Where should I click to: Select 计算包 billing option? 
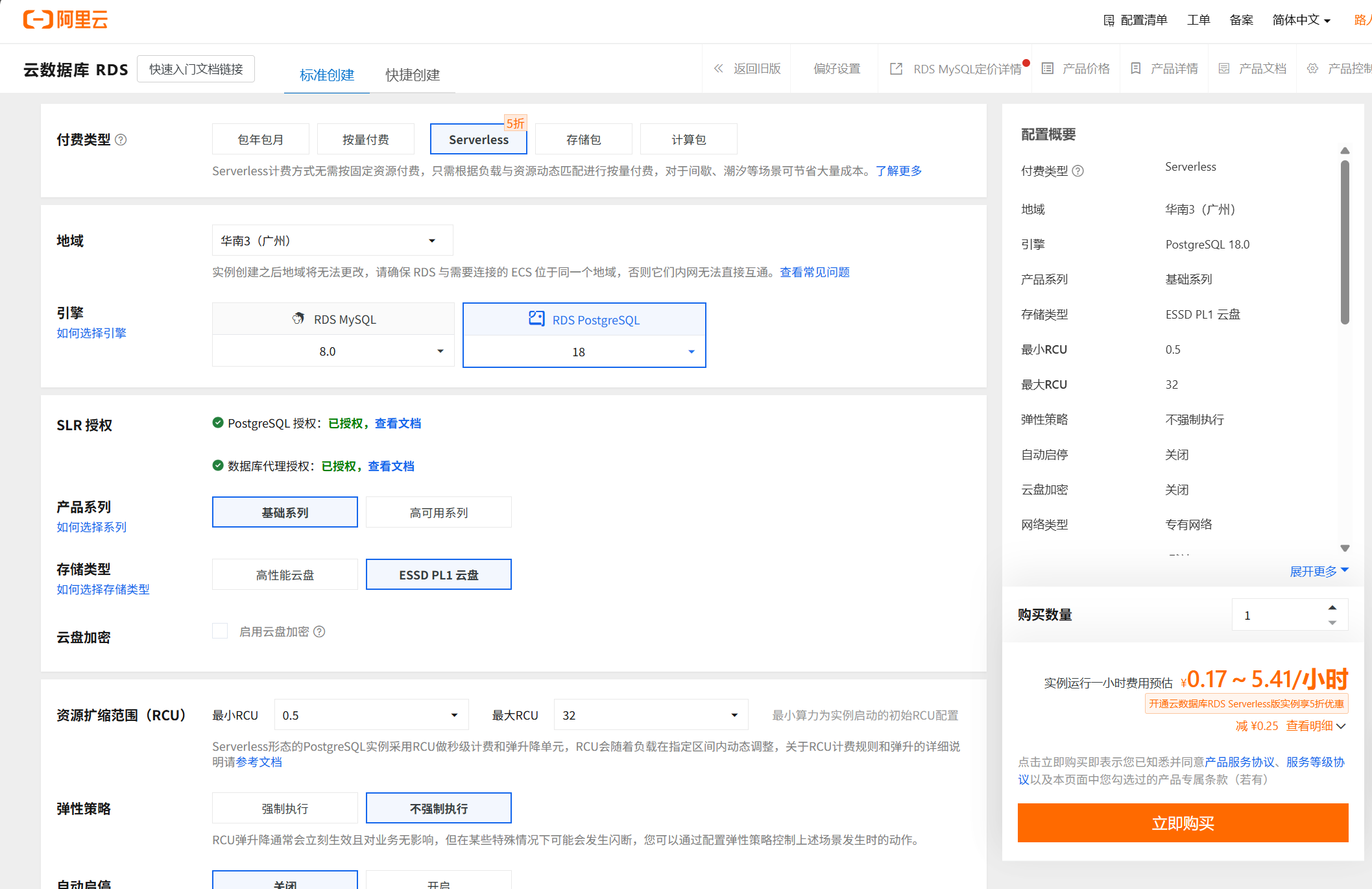(x=689, y=139)
